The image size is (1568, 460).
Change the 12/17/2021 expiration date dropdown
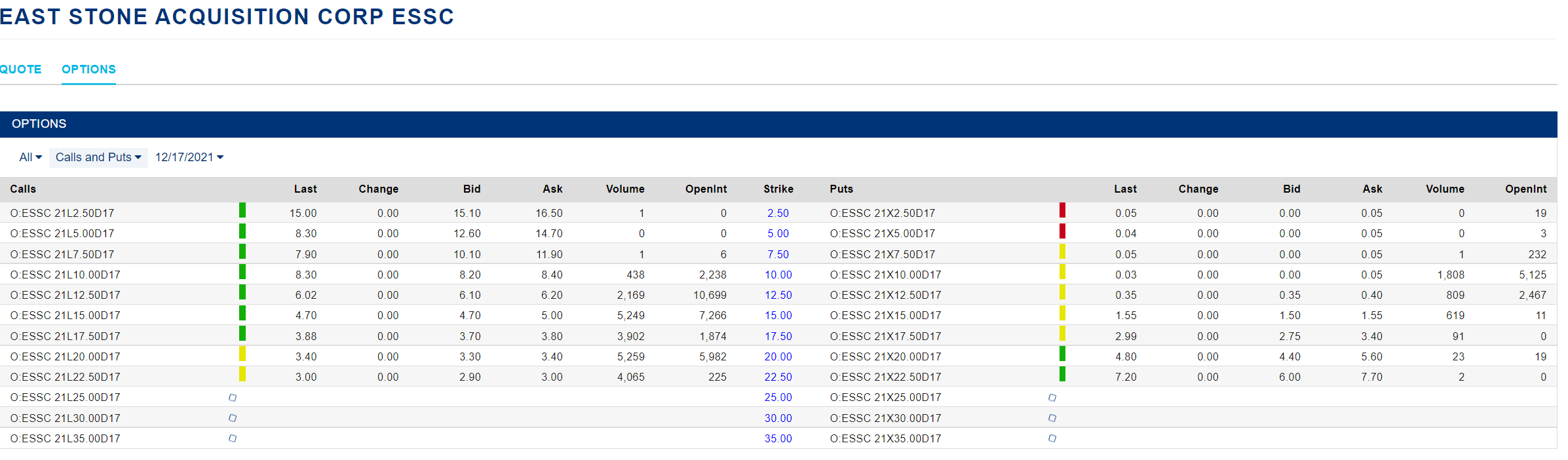pyautogui.click(x=189, y=157)
